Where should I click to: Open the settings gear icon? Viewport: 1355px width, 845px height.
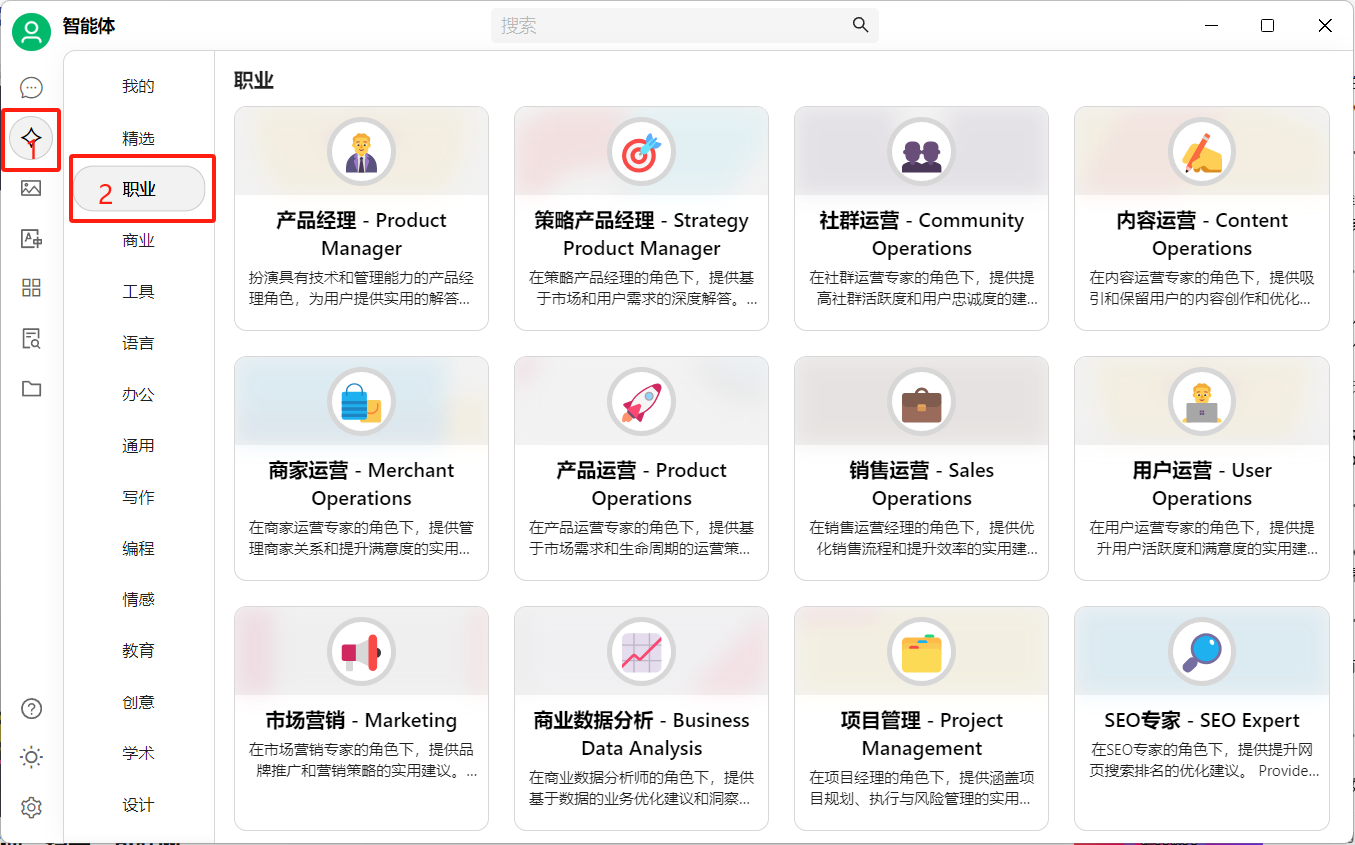point(31,806)
